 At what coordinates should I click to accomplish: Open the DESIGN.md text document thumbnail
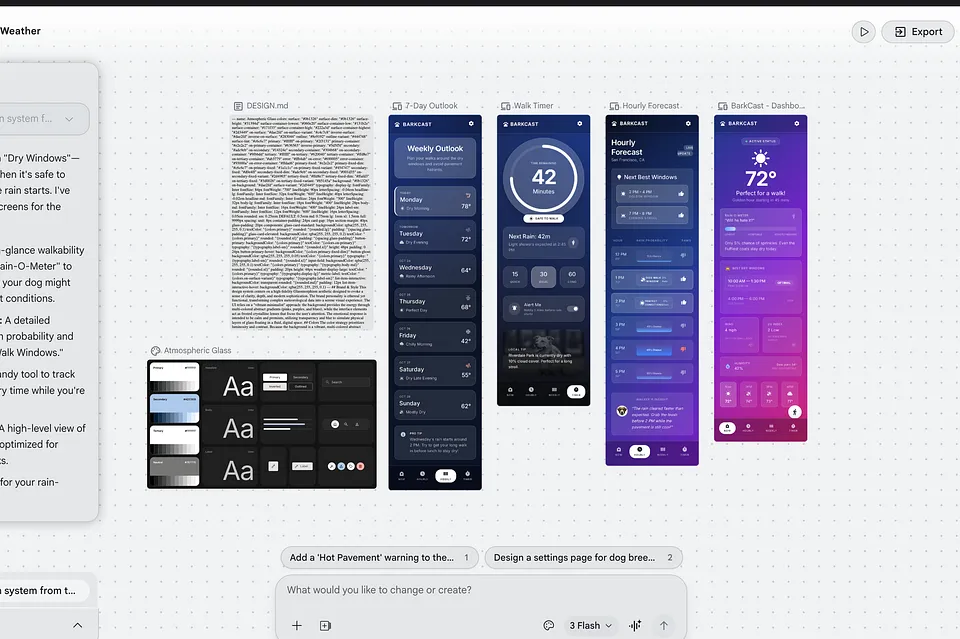tap(301, 222)
